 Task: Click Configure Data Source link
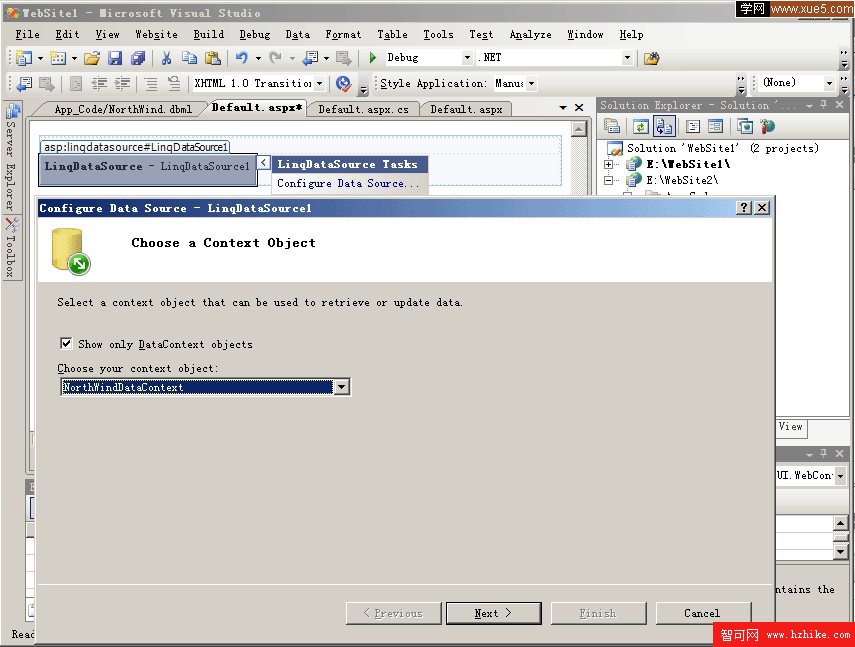coord(348,183)
